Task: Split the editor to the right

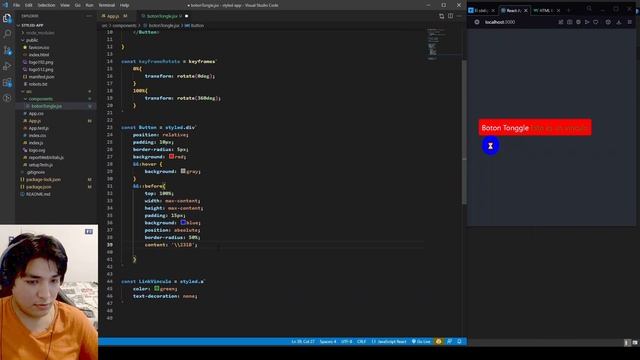Action: 450,16
